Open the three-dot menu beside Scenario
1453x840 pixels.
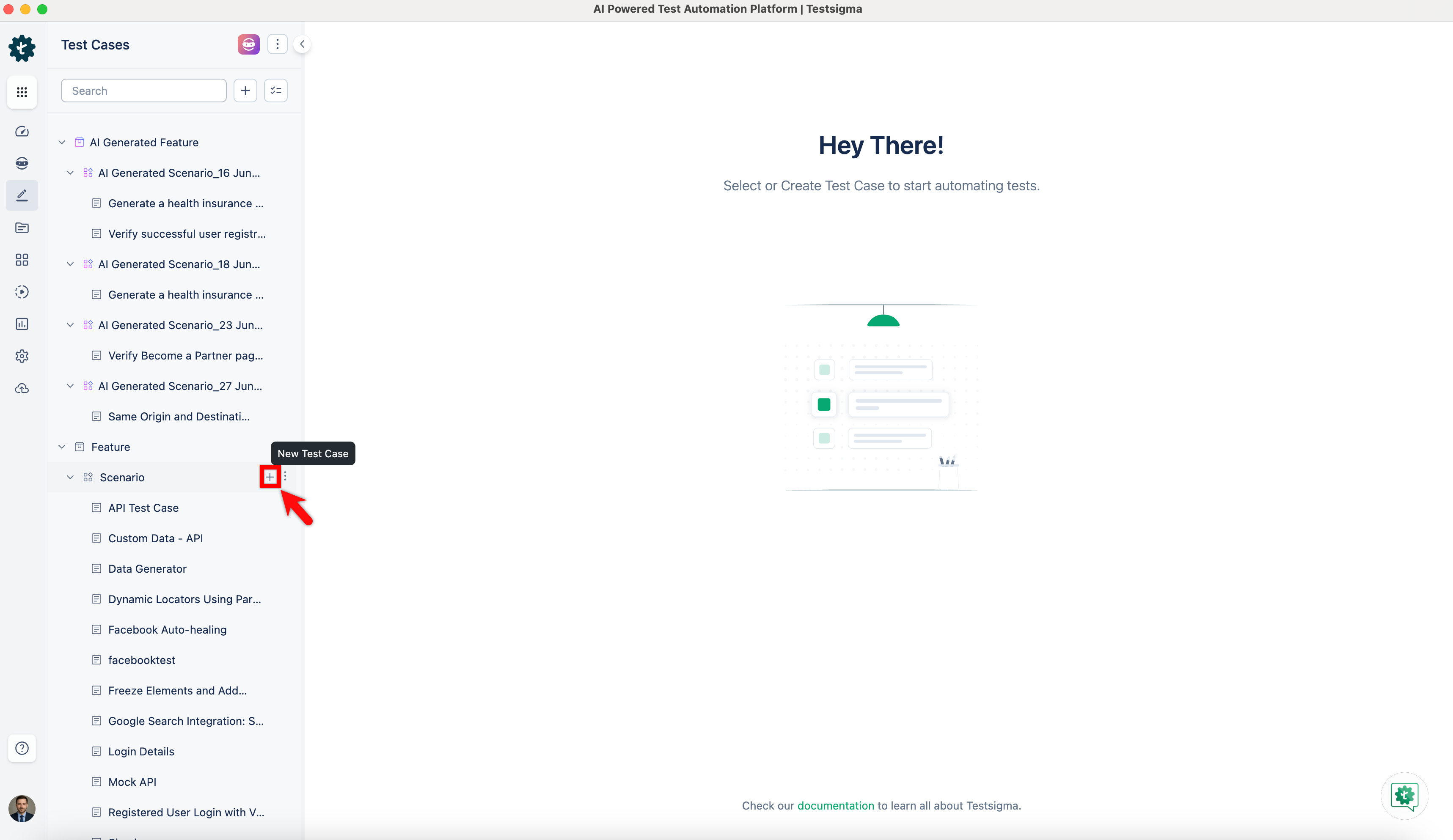click(x=285, y=477)
